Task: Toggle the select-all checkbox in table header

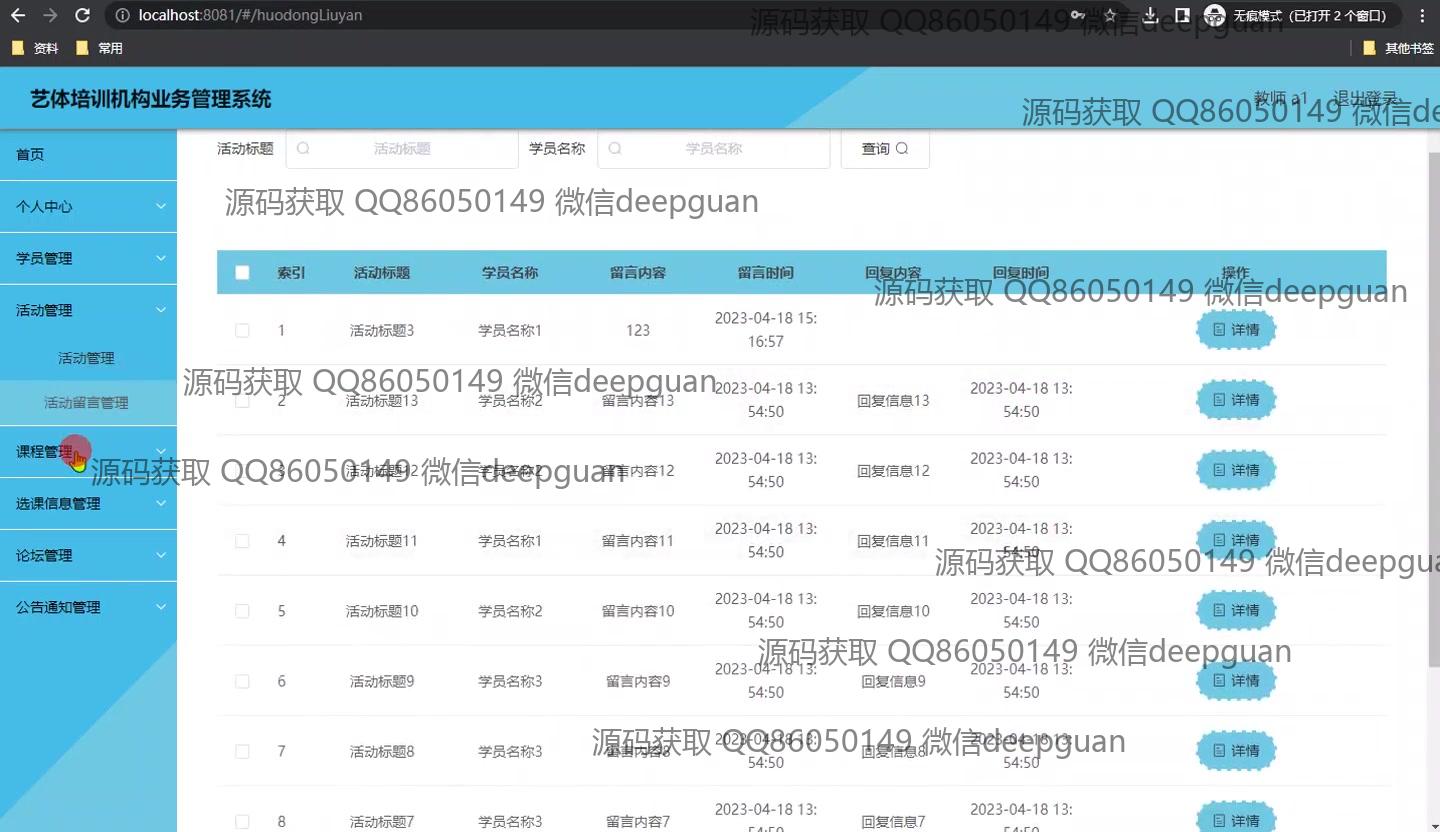Action: [x=242, y=272]
